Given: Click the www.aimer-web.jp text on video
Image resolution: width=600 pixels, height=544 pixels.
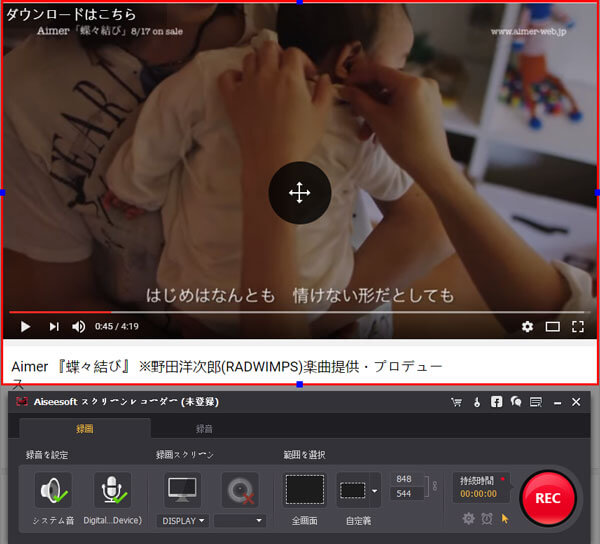Looking at the screenshot, I should 528,31.
